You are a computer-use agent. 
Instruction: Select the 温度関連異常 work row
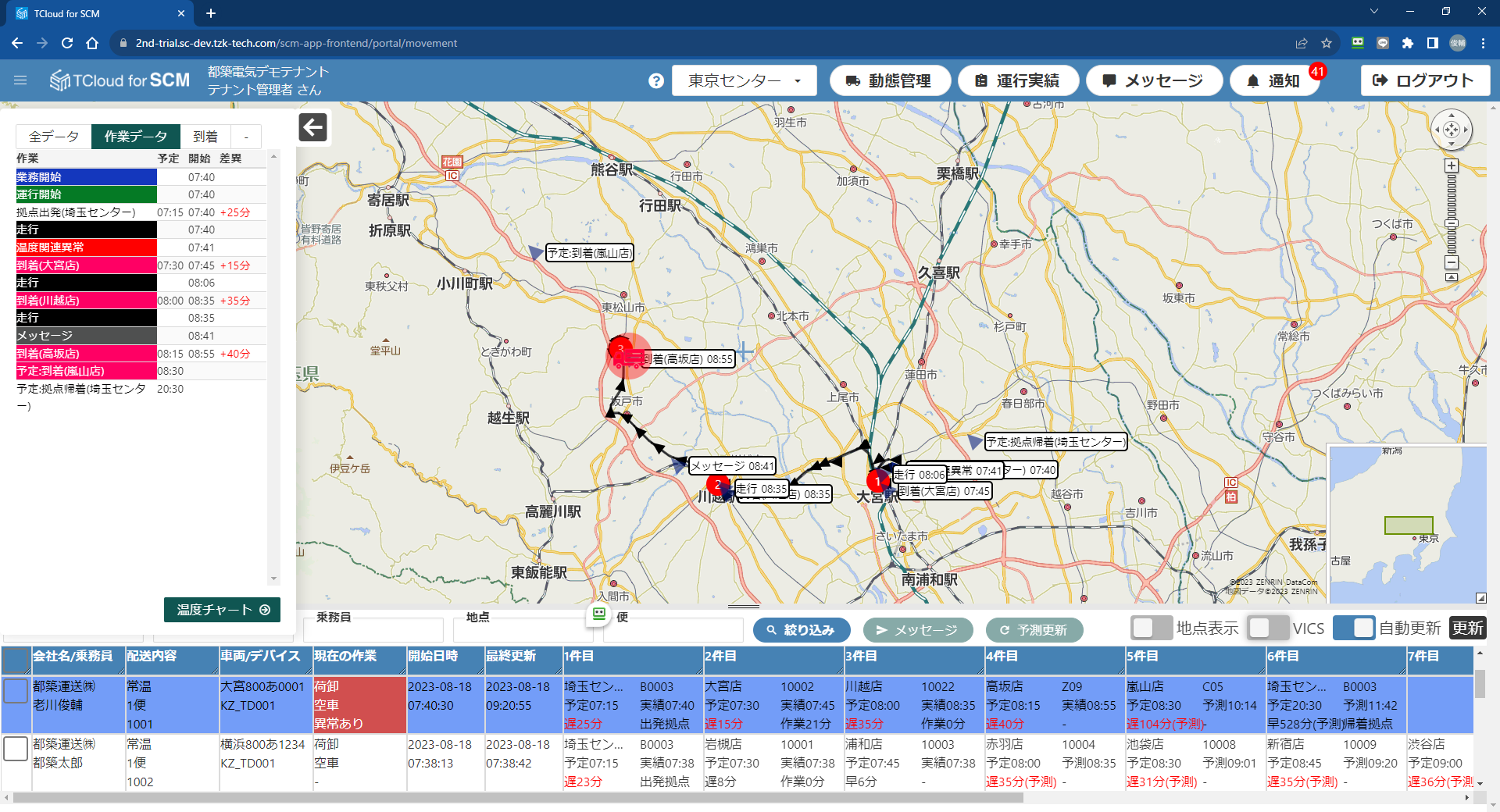click(x=141, y=248)
